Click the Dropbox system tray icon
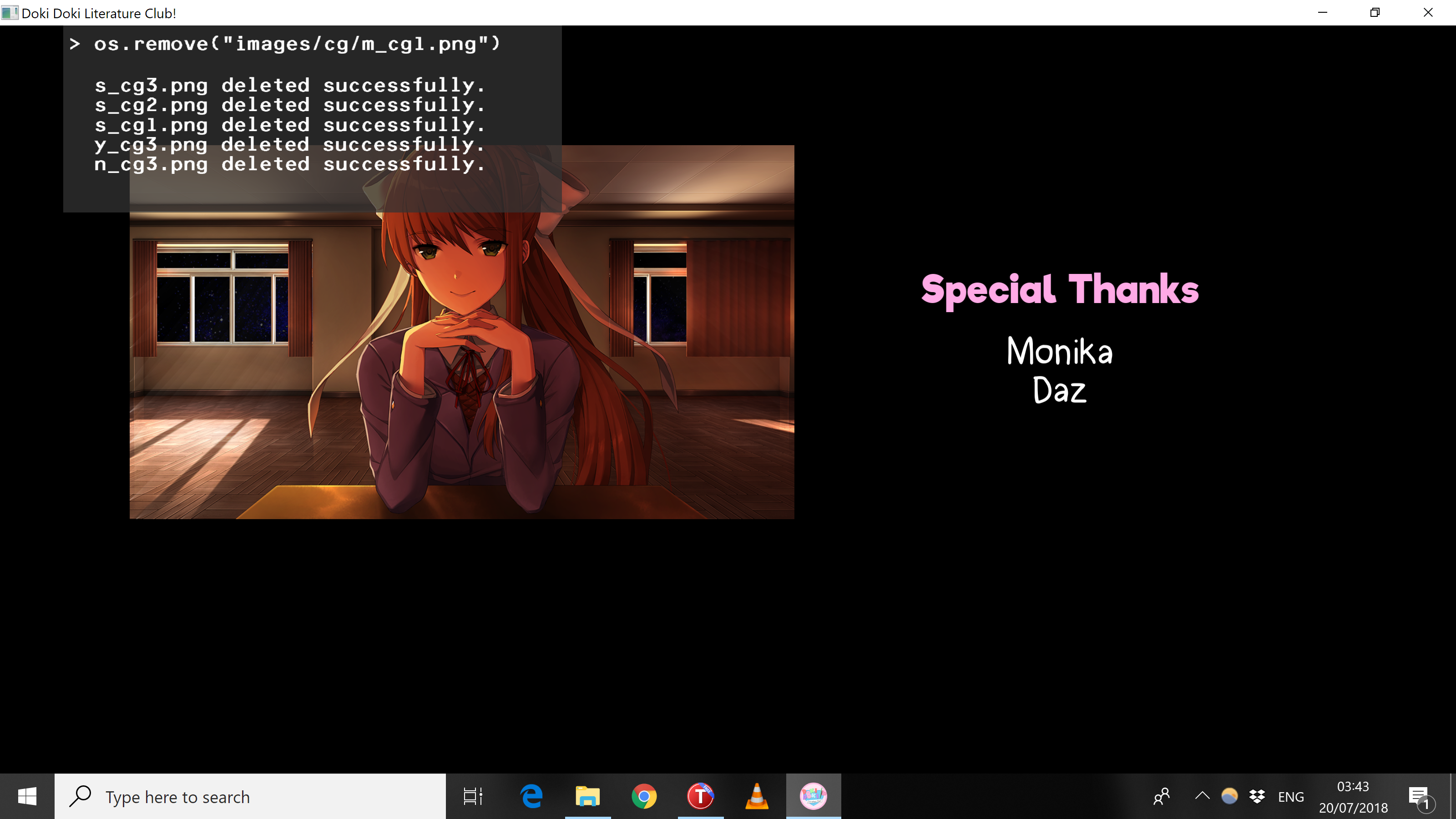1456x819 pixels. pos(1257,797)
